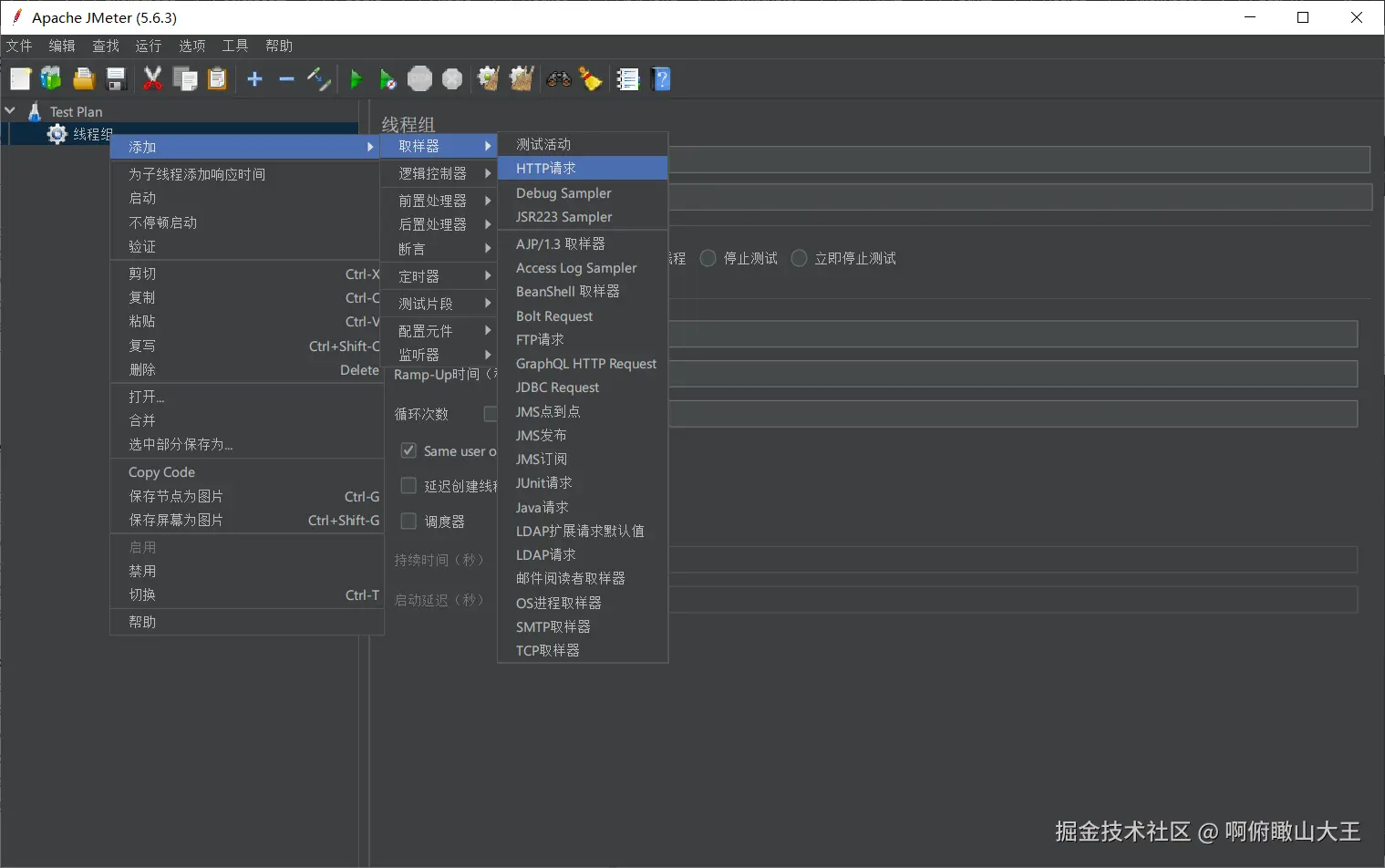
Task: Expand the 测试片段 submenu
Action: pos(439,304)
